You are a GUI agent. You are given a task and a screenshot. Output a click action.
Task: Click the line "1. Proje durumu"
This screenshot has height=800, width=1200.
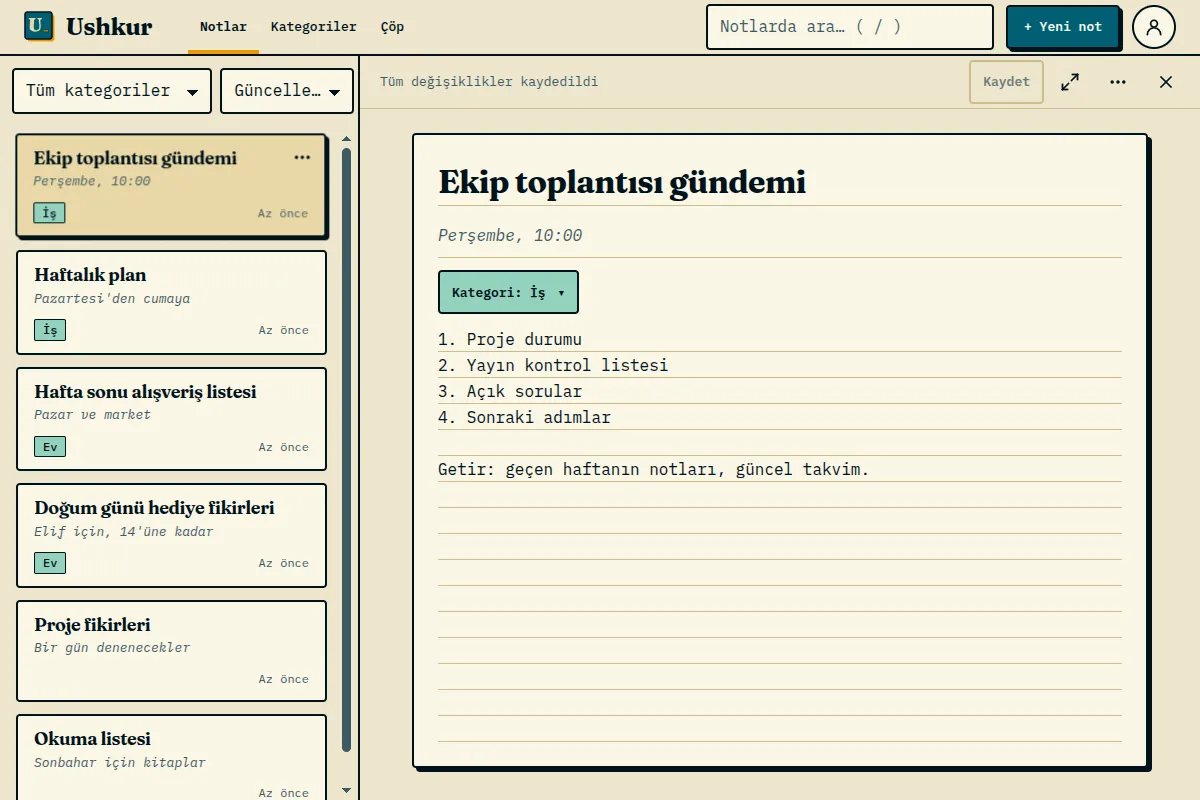510,339
